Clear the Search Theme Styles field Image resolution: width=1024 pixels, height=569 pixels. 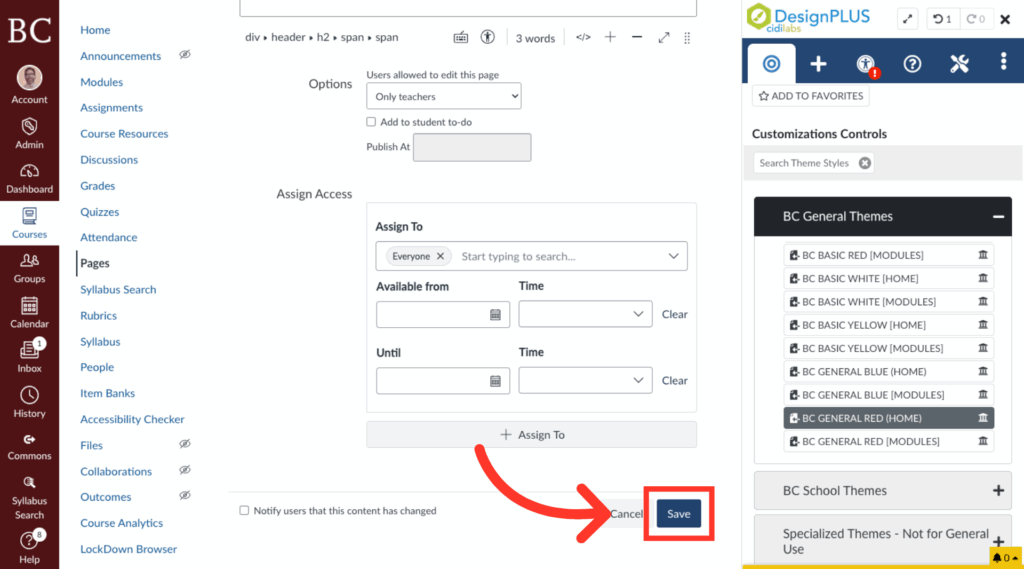(865, 163)
